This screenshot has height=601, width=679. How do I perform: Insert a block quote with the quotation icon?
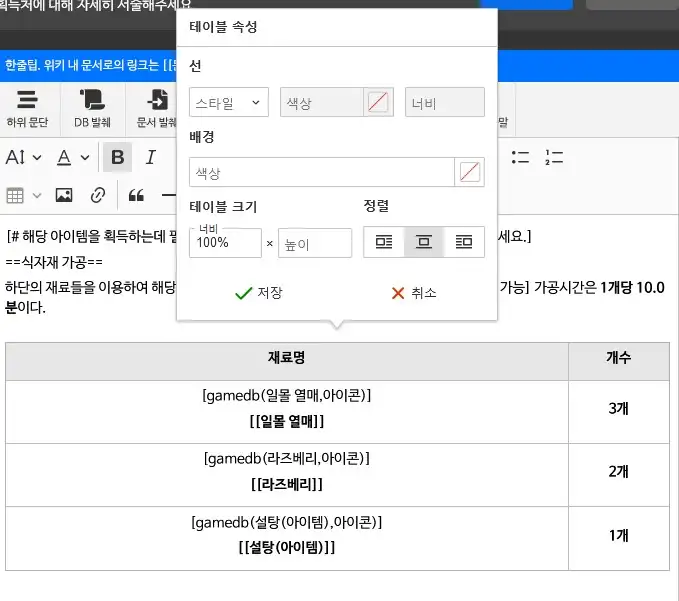click(x=136, y=195)
